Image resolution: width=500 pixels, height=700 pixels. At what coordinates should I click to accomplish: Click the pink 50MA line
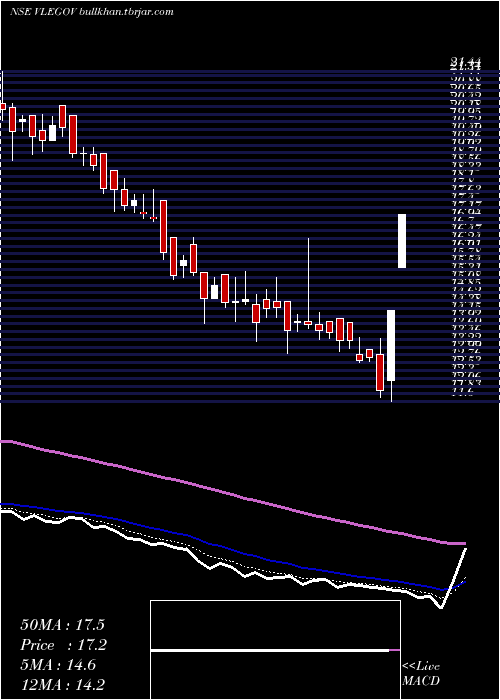232,493
